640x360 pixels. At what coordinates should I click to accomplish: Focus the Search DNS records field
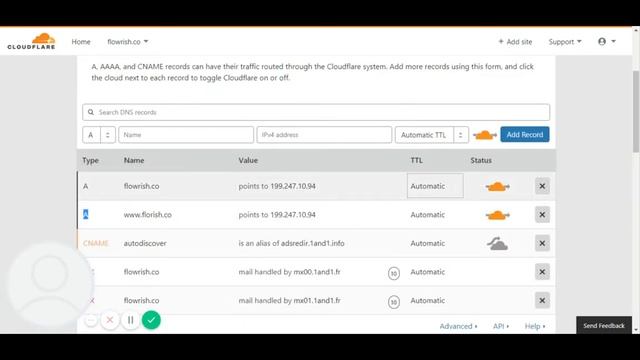pos(316,112)
